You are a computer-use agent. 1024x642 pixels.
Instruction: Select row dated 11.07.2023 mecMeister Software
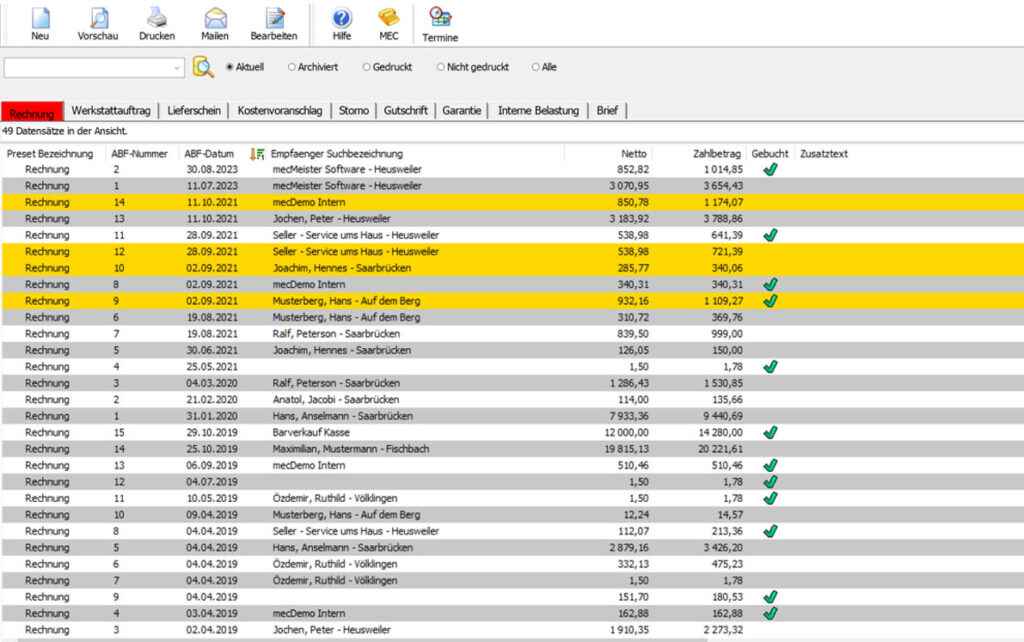512,185
